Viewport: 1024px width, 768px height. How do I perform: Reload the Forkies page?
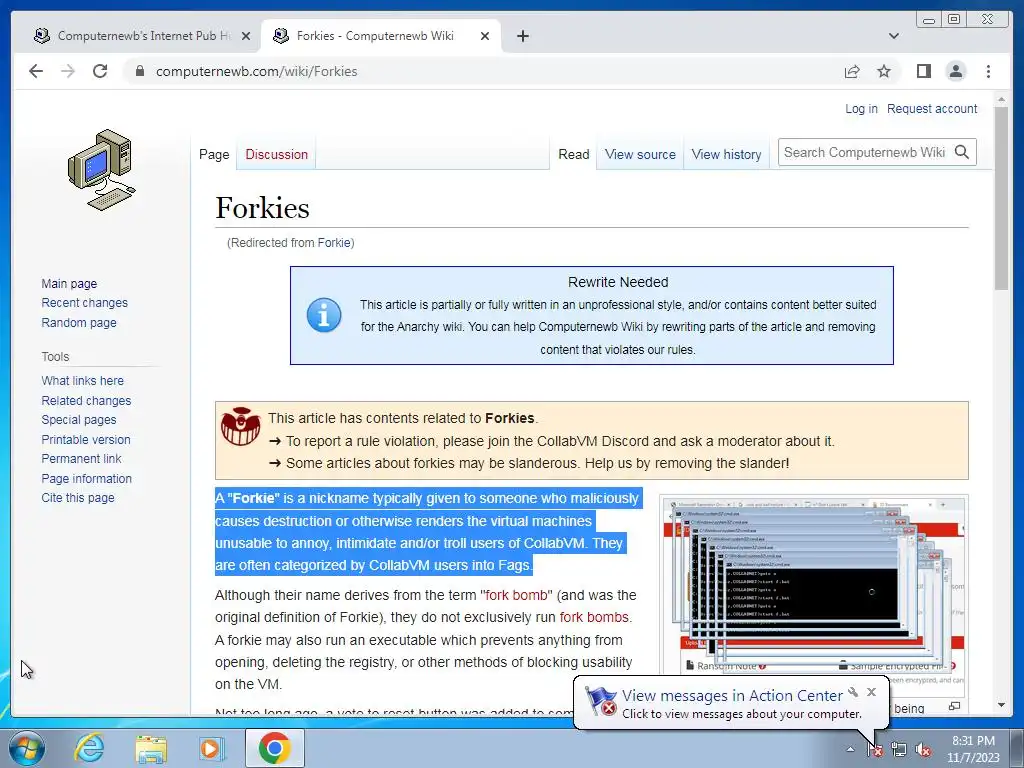click(x=100, y=71)
